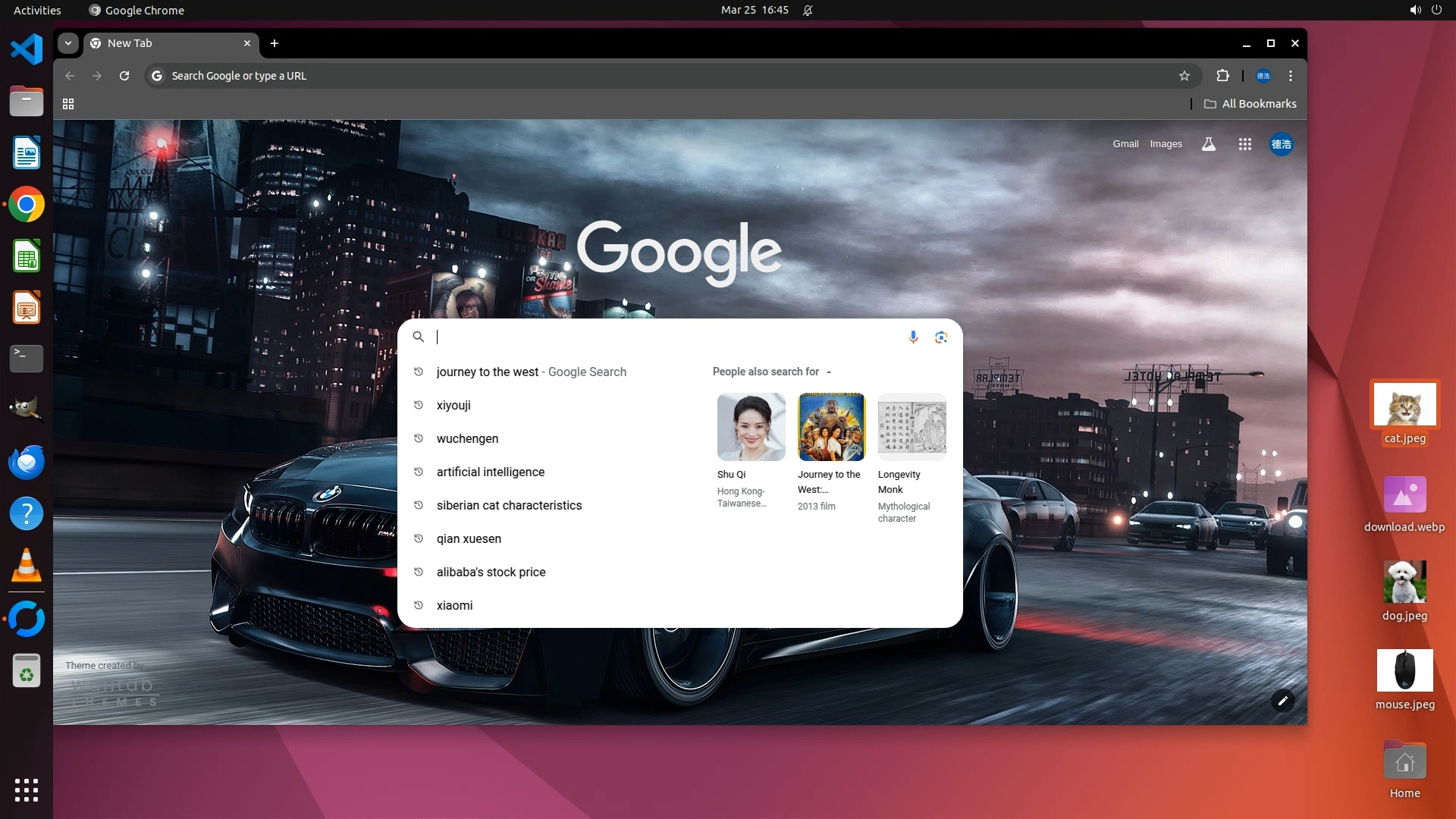Toggle the notifications bell in top bar
The height and width of the screenshot is (819, 1456).
808,11
